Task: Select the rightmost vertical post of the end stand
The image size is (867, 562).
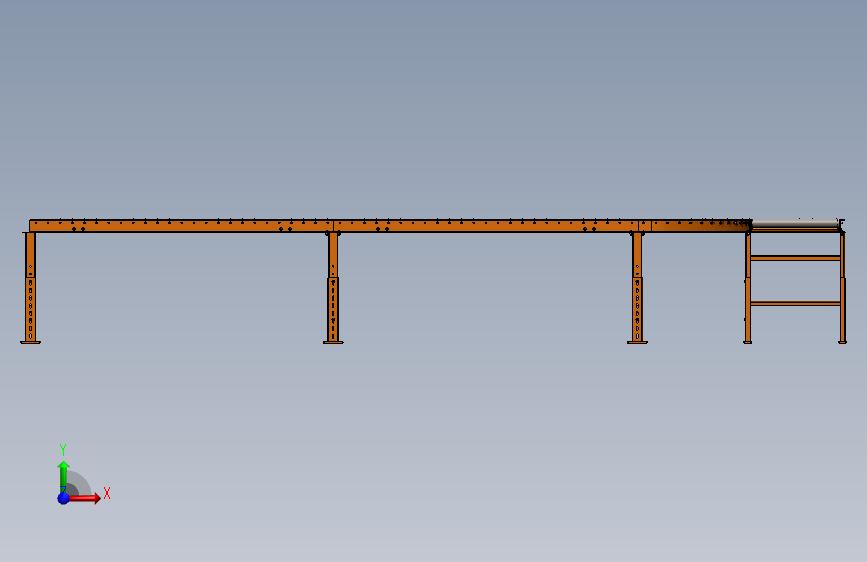Action: [x=842, y=288]
